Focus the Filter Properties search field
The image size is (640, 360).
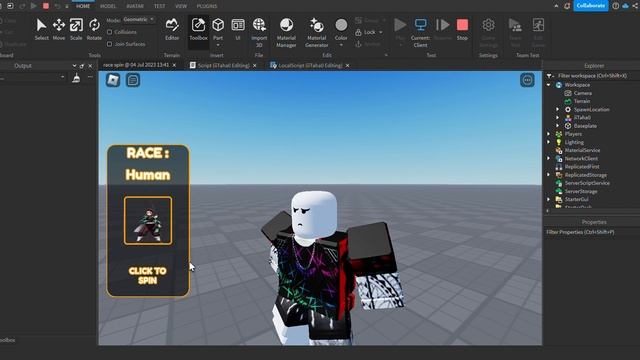591,232
